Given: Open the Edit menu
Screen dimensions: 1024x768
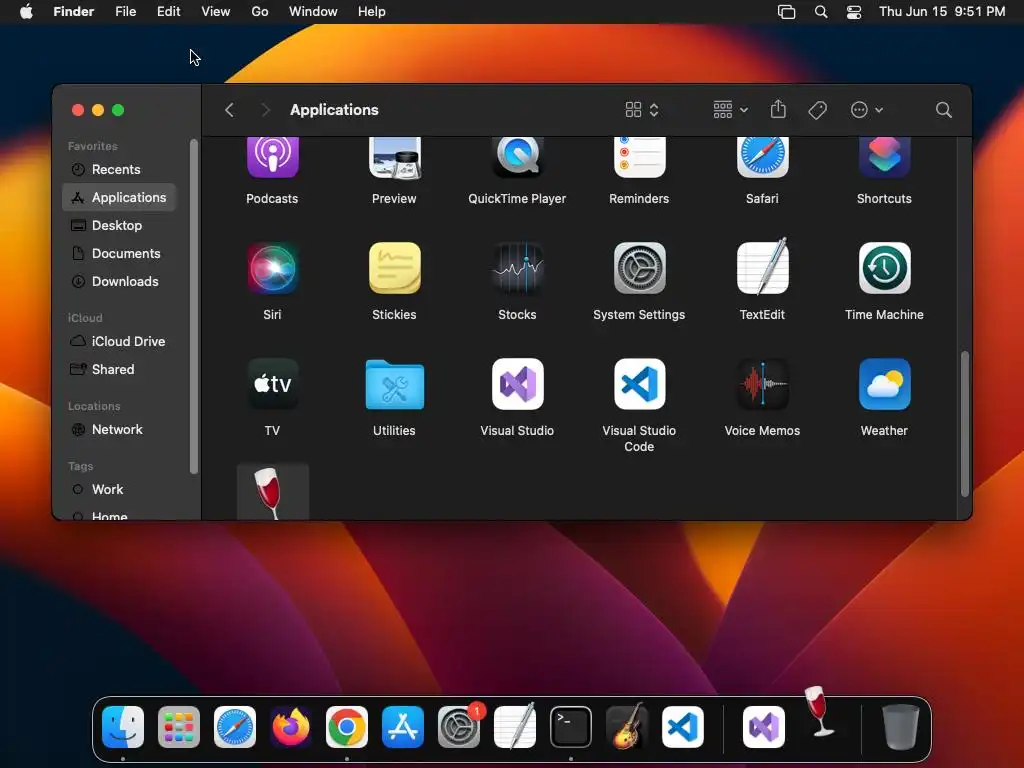Looking at the screenshot, I should click(x=168, y=12).
